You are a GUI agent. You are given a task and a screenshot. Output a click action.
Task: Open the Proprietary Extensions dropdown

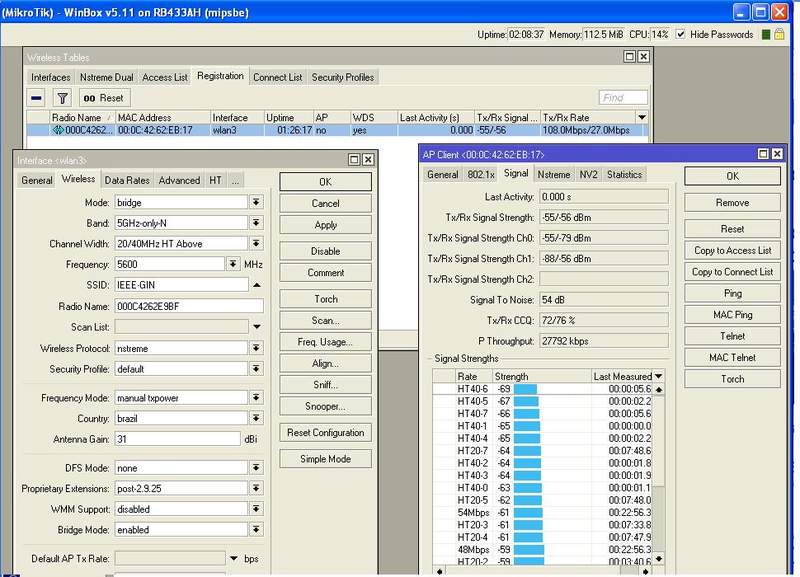[x=256, y=488]
